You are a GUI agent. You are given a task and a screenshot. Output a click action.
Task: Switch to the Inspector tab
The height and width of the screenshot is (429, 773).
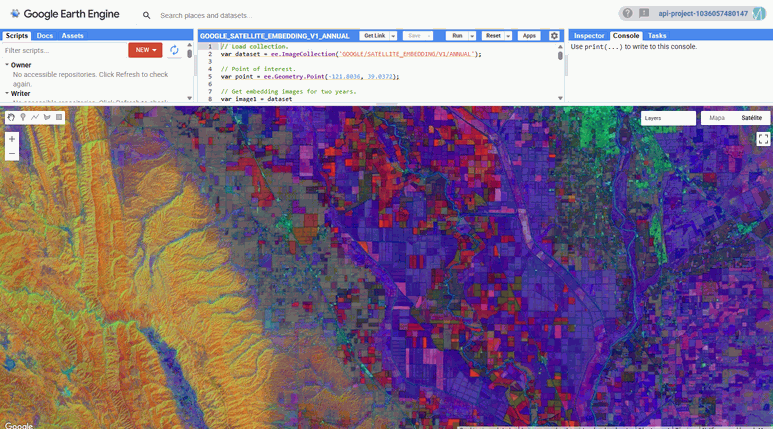589,36
